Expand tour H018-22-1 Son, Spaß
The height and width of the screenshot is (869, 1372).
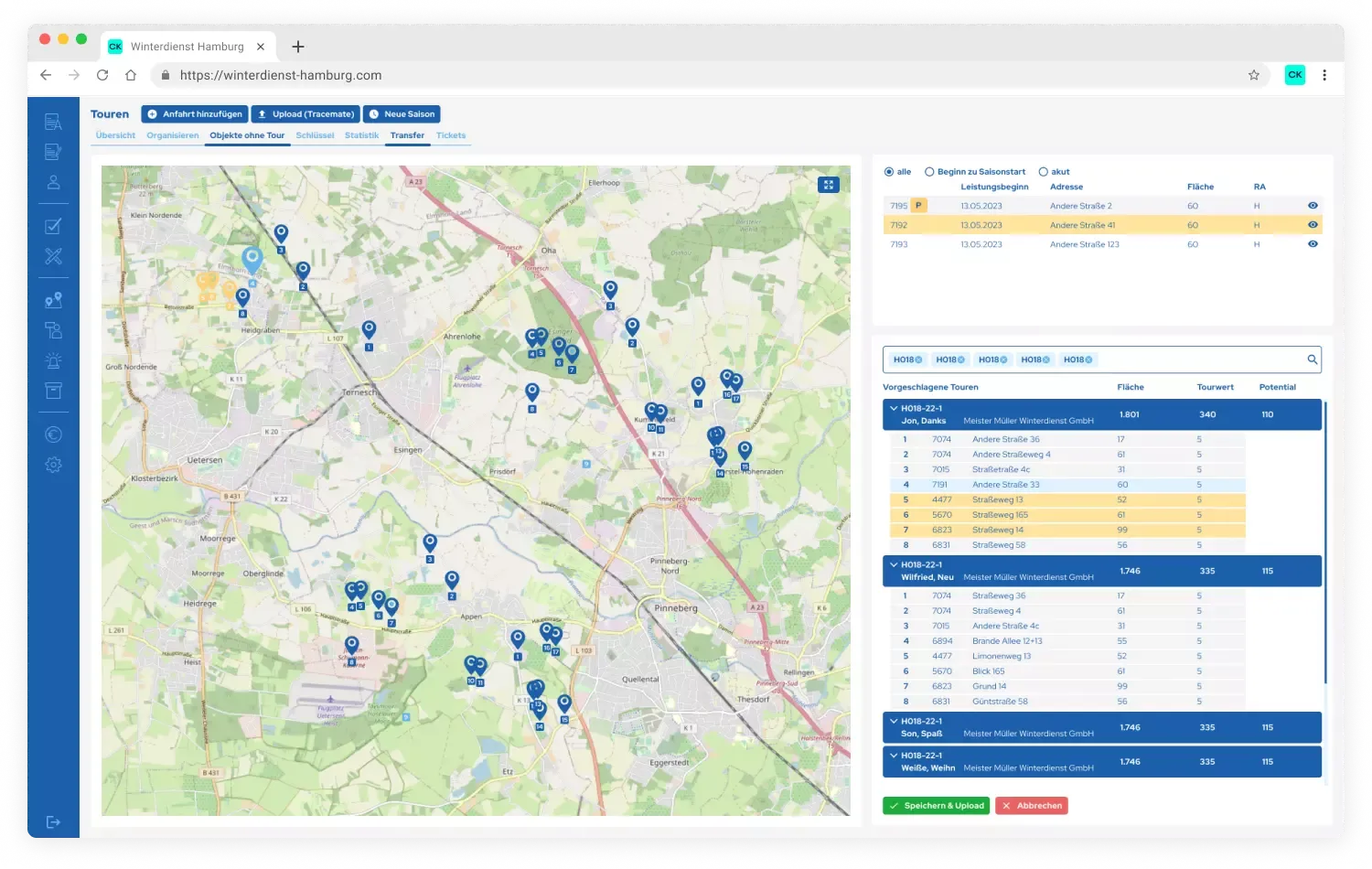[894, 722]
